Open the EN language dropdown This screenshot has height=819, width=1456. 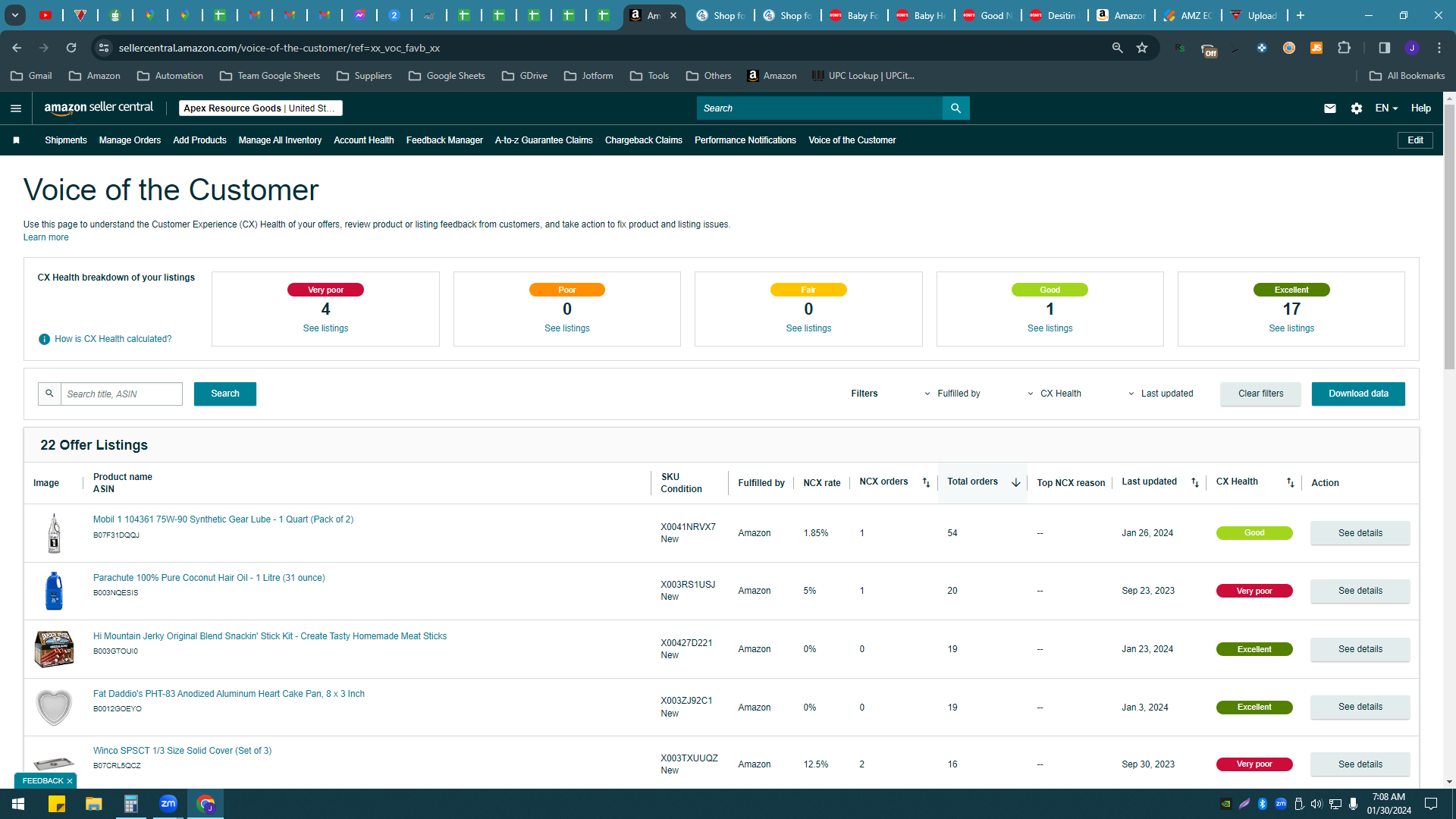pos(1386,108)
